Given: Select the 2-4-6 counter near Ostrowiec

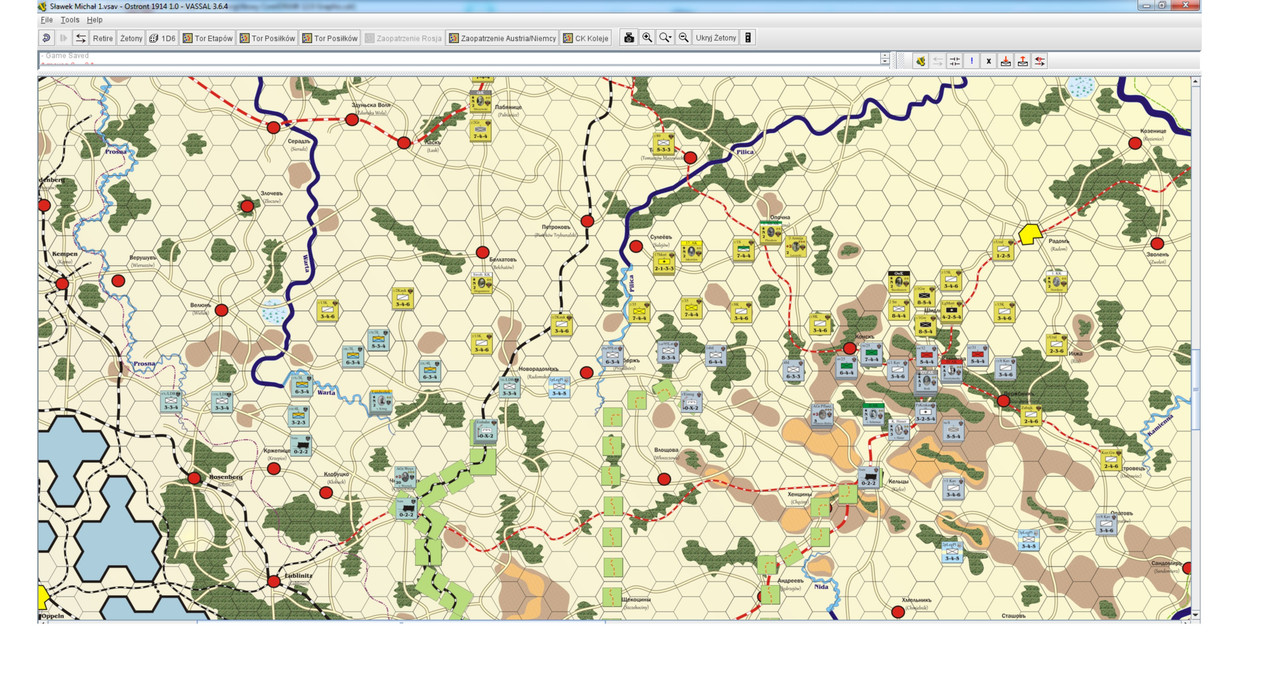Looking at the screenshot, I should pyautogui.click(x=1110, y=459).
